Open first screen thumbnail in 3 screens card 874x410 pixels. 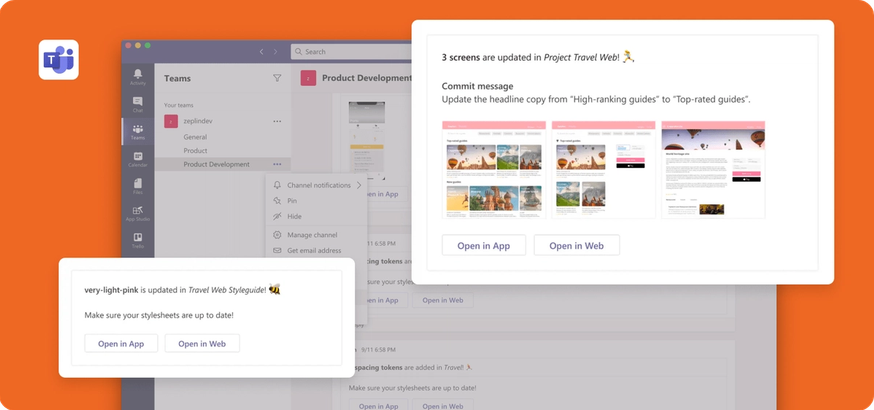[x=494, y=169]
